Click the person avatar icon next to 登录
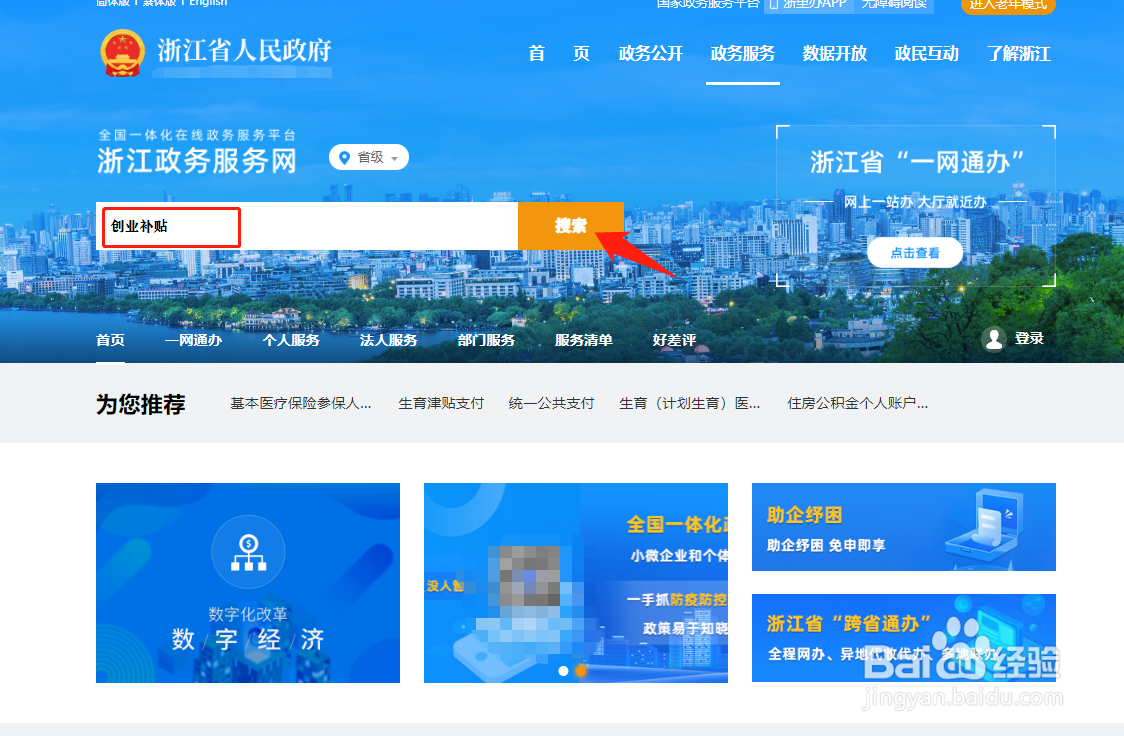 pyautogui.click(x=994, y=339)
